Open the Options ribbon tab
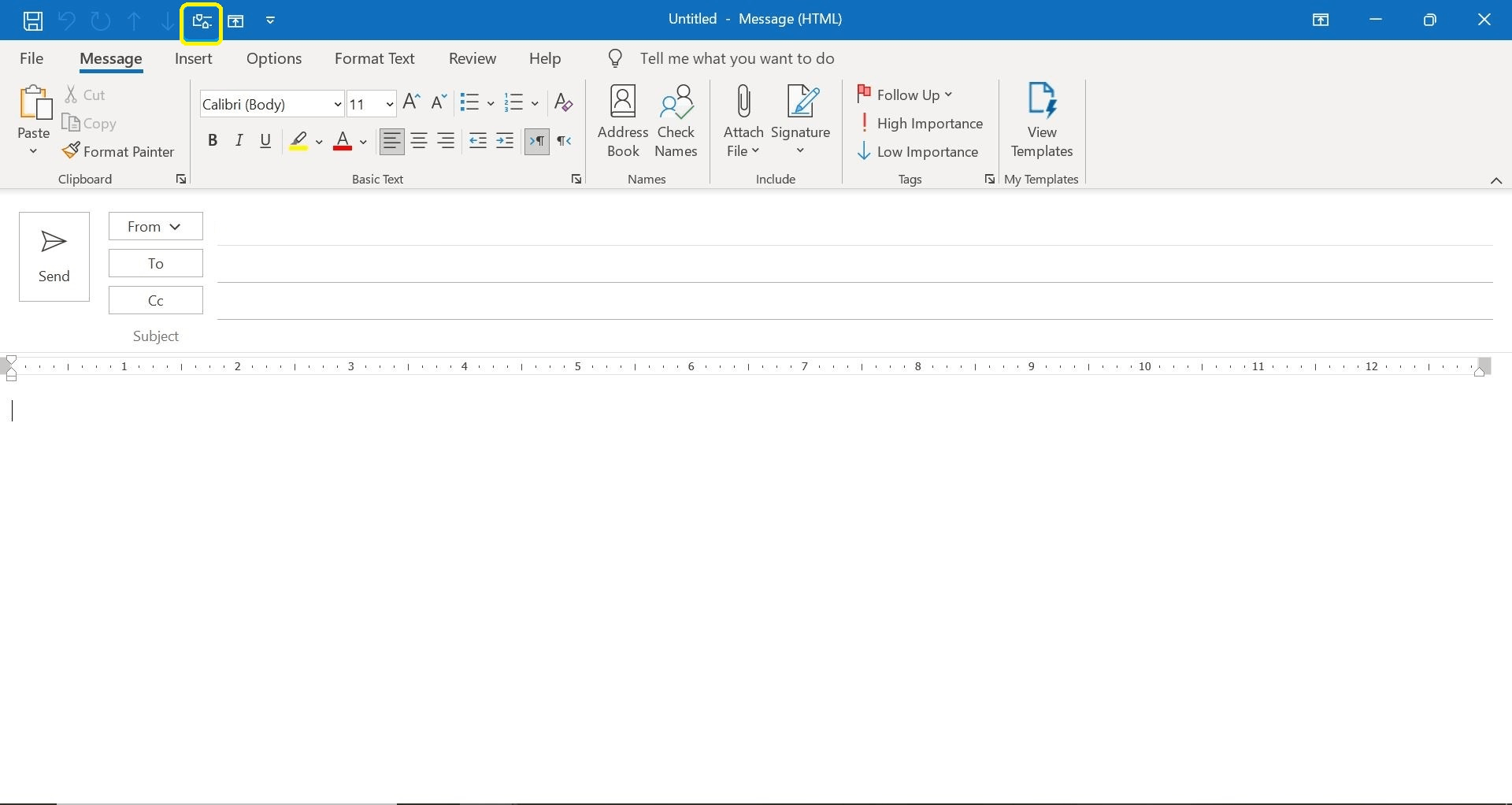This screenshot has width=1512, height=805. (x=273, y=57)
